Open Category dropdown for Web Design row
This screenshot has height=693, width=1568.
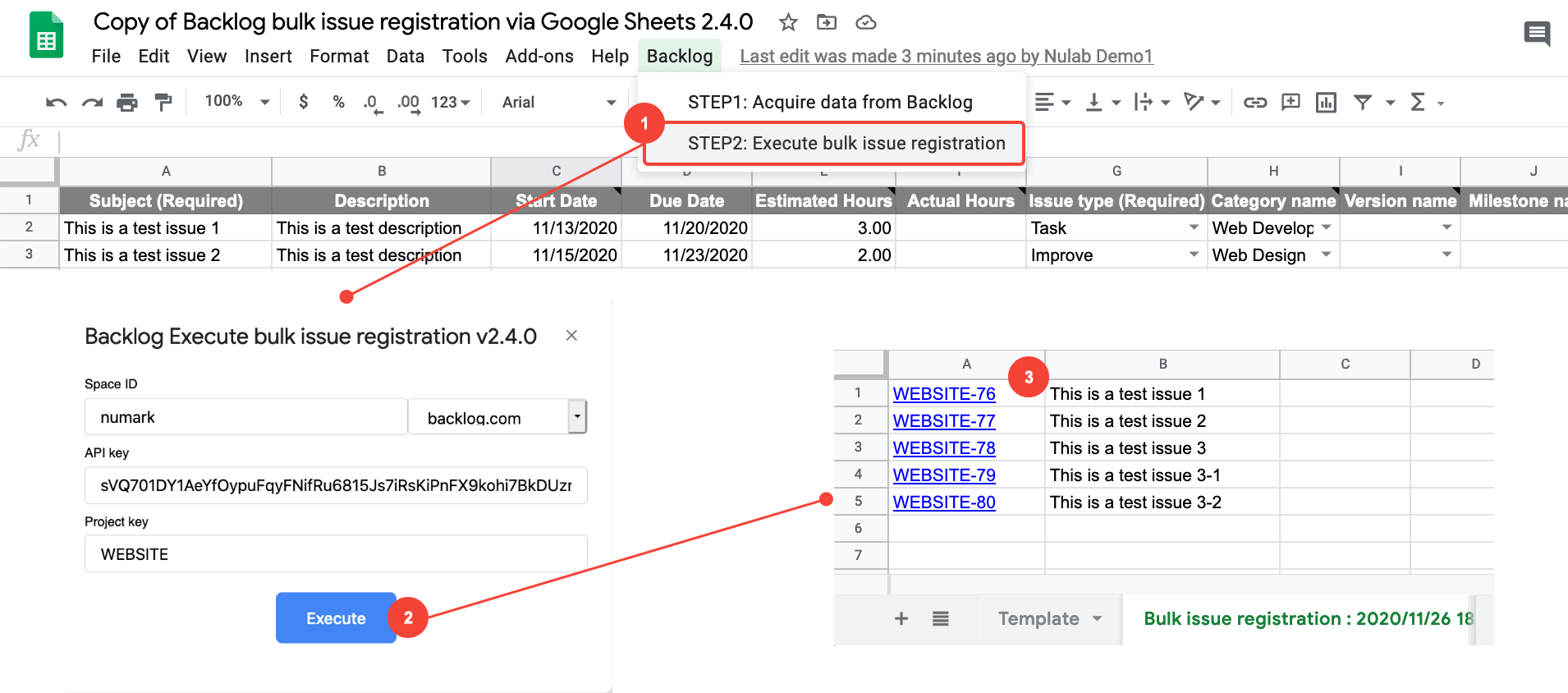click(x=1326, y=255)
